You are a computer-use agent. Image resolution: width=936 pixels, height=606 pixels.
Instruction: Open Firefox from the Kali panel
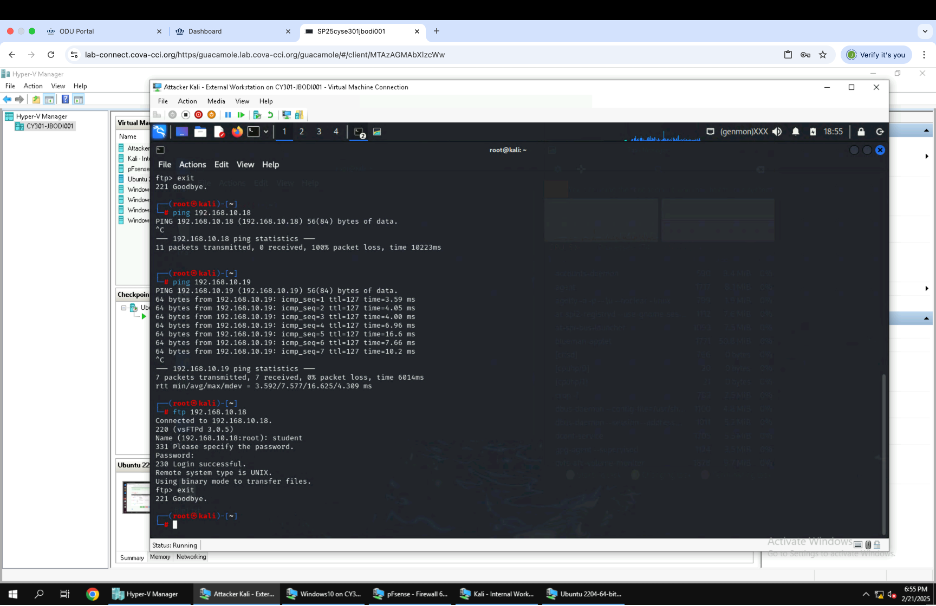[237, 131]
